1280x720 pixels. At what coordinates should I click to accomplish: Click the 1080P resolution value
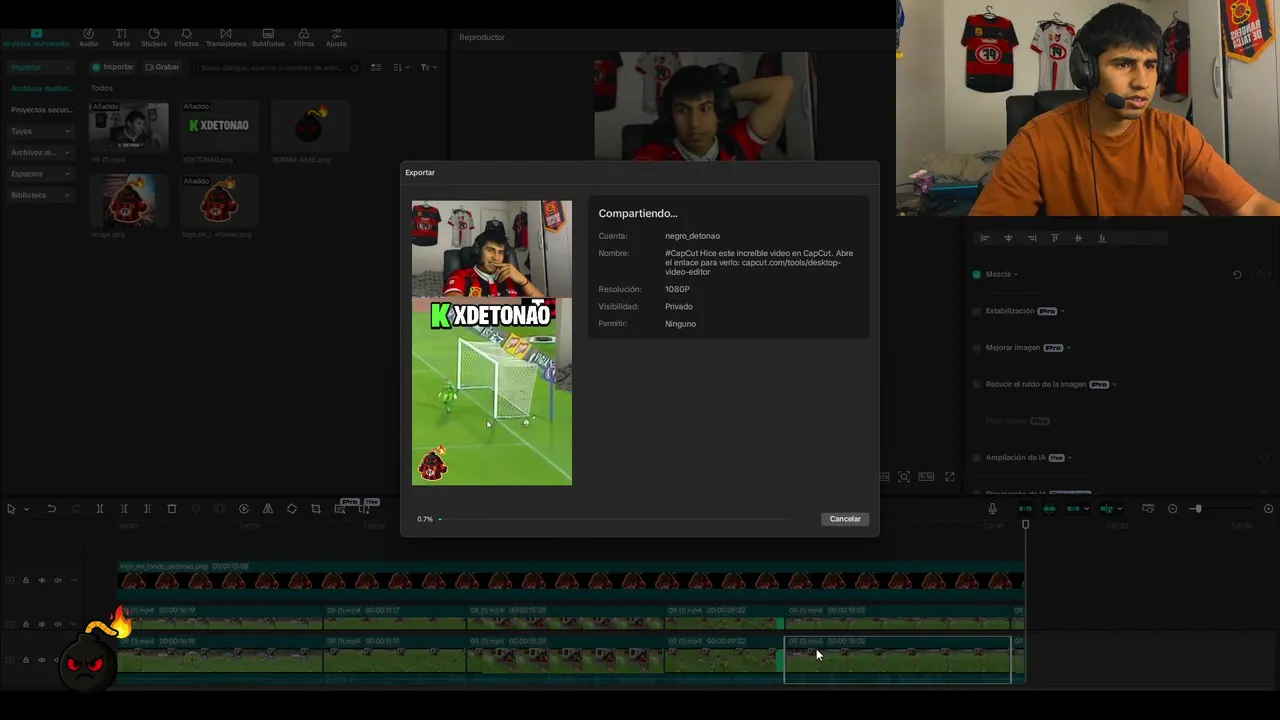[x=677, y=289]
